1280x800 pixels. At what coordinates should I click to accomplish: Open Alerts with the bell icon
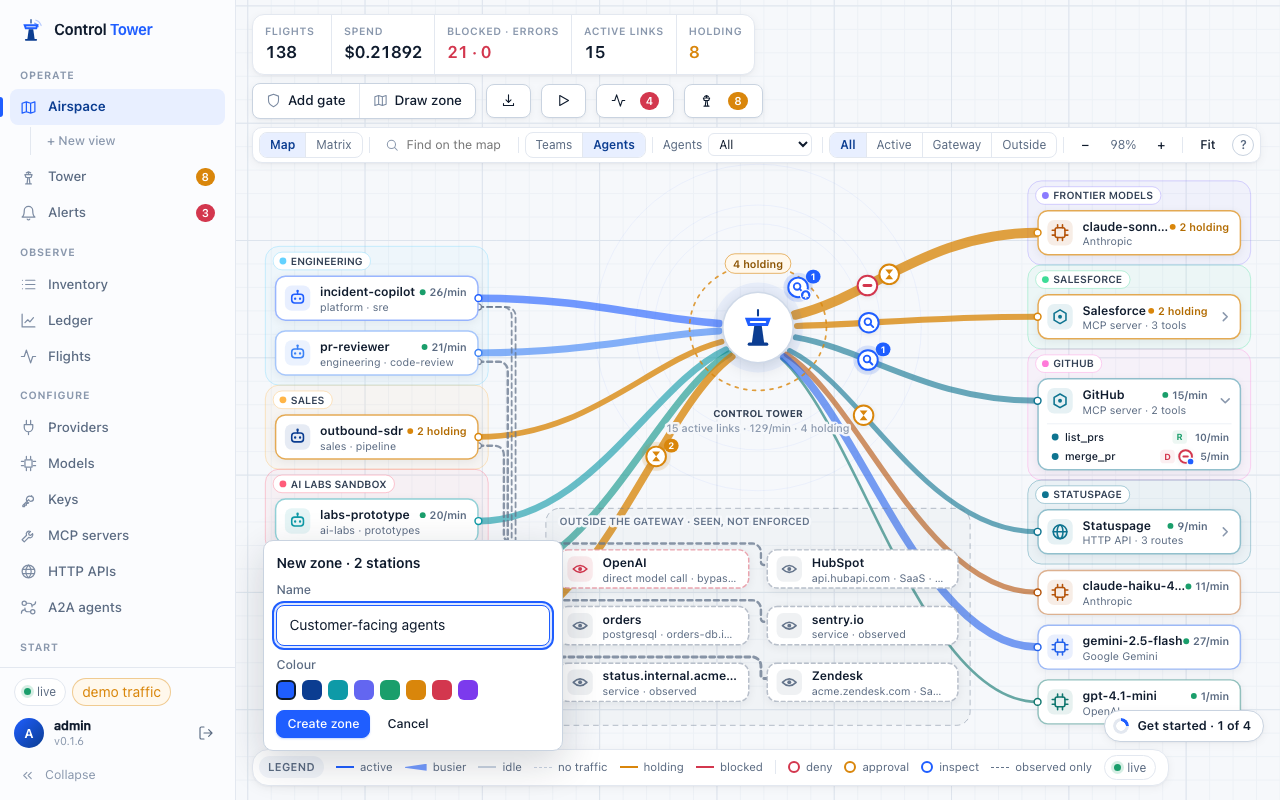pyautogui.click(x=117, y=213)
